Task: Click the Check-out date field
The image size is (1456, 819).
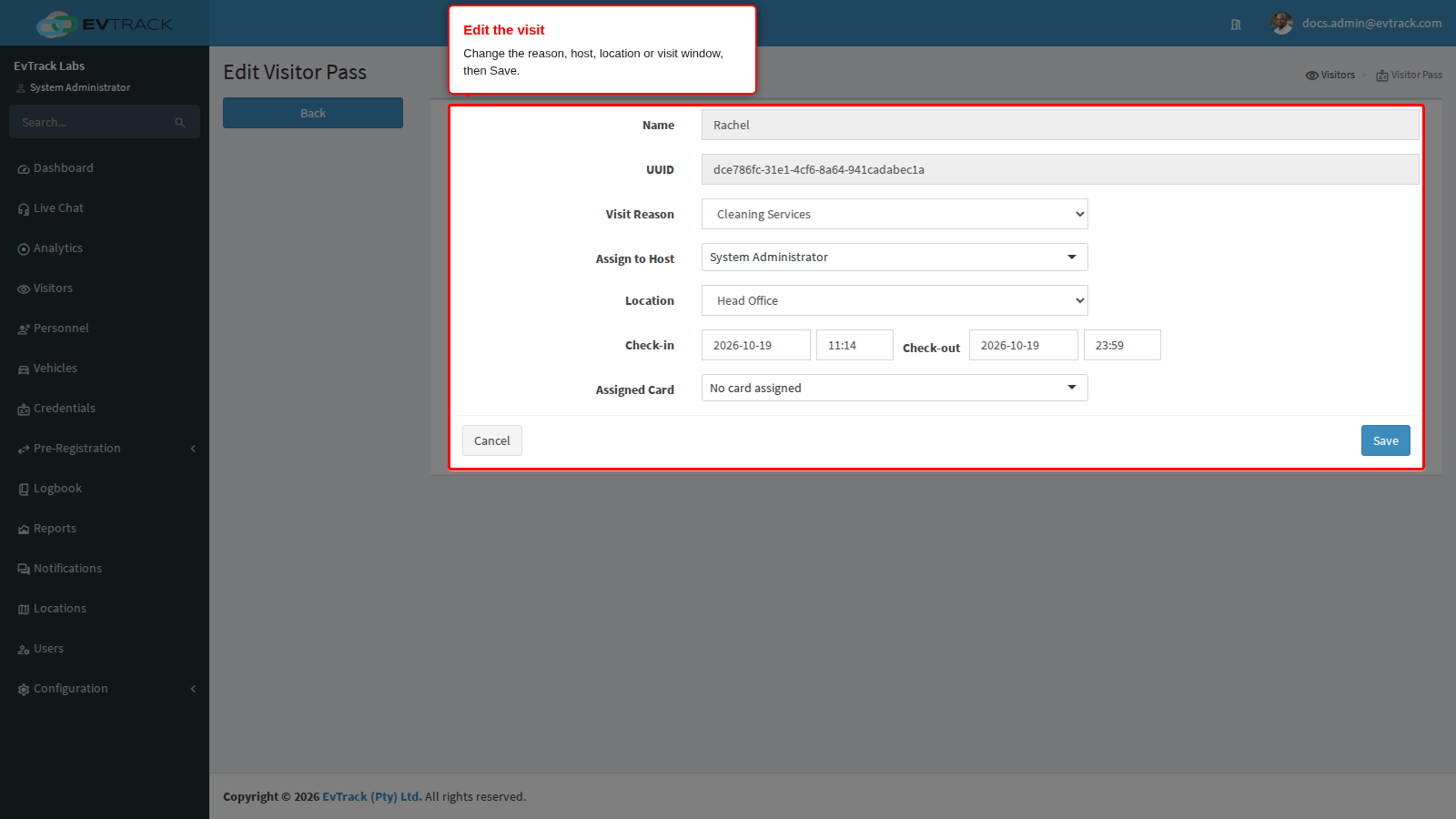Action: [1024, 345]
